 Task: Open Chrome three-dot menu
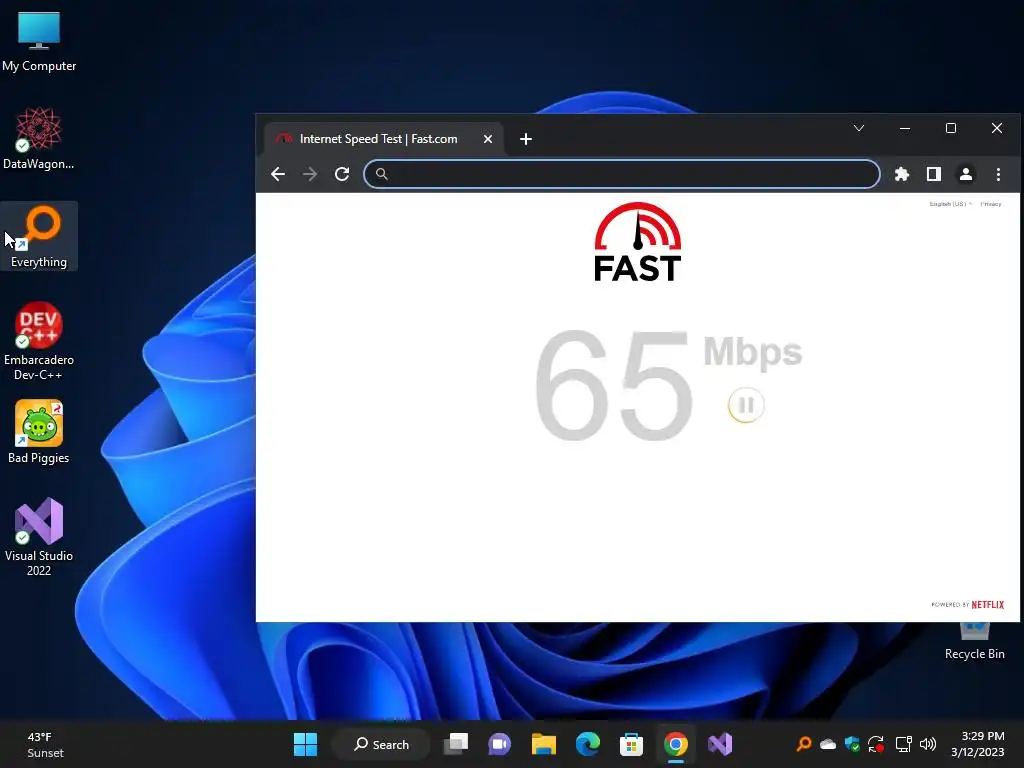(998, 174)
